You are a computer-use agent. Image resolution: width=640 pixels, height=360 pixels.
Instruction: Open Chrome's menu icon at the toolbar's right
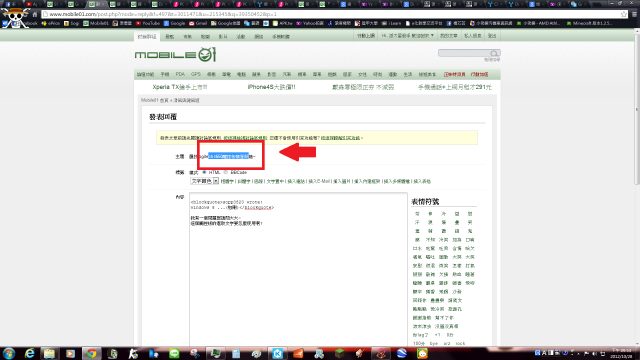pos(635,14)
